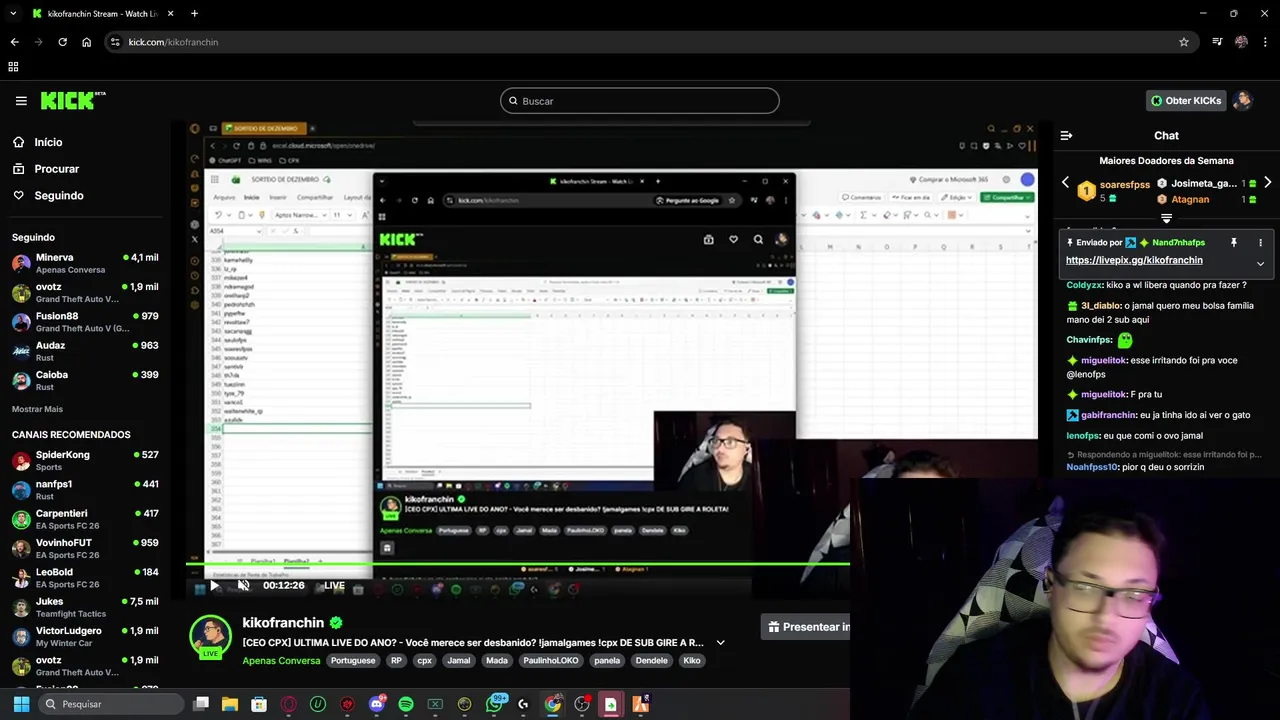The height and width of the screenshot is (720, 1280).
Task: Open Chrome three-dot menu
Action: pos(1266,42)
